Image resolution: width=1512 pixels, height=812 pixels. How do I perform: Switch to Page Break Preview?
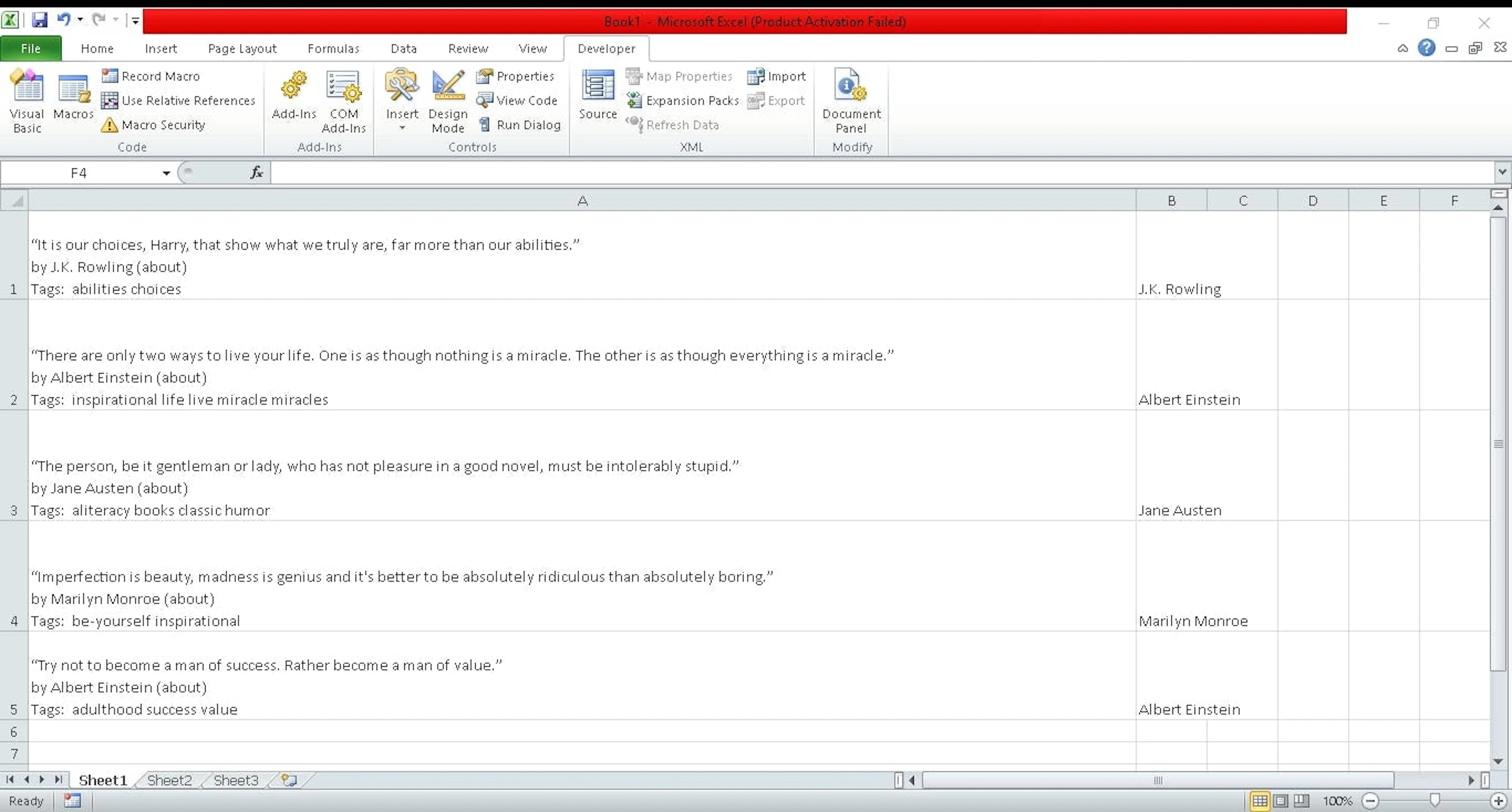pos(1301,801)
